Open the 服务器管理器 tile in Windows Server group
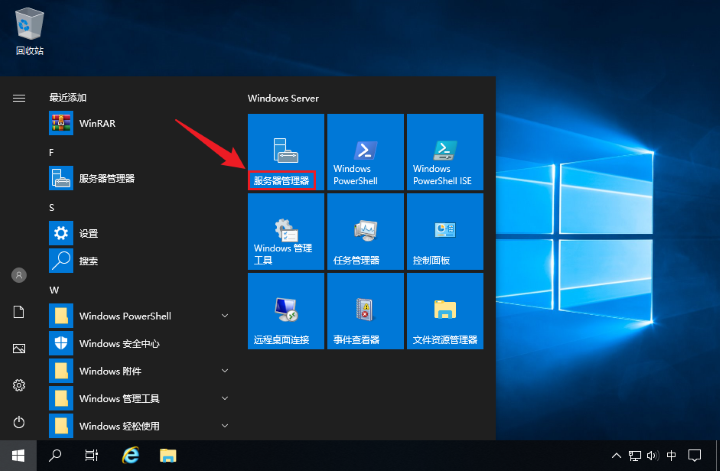 (x=286, y=152)
